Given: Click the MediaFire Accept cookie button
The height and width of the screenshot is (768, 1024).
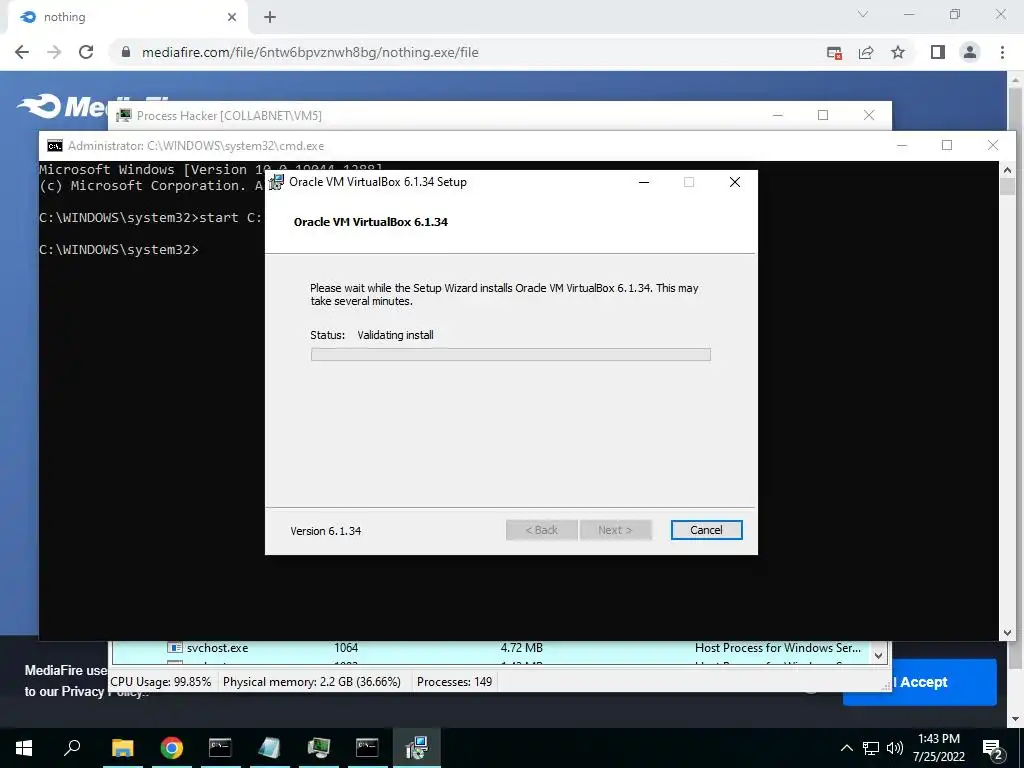Looking at the screenshot, I should point(920,682).
